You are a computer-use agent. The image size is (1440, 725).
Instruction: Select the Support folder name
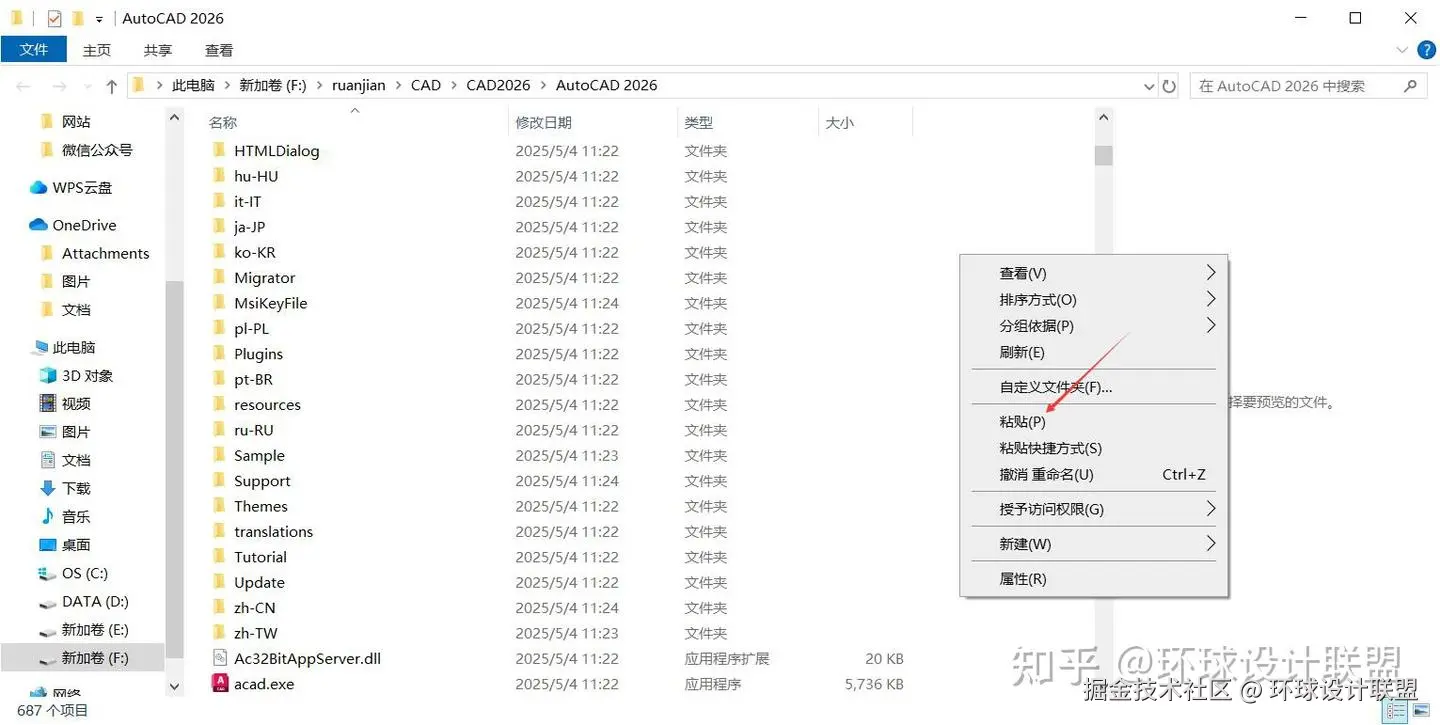click(x=262, y=481)
